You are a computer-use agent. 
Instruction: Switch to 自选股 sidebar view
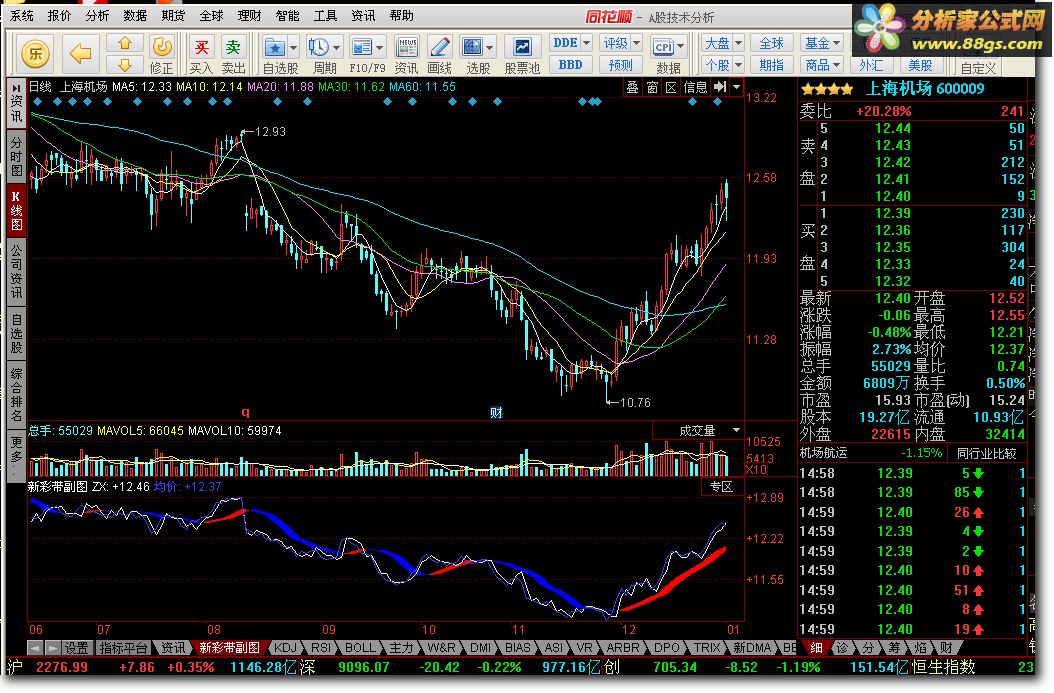click(16, 333)
